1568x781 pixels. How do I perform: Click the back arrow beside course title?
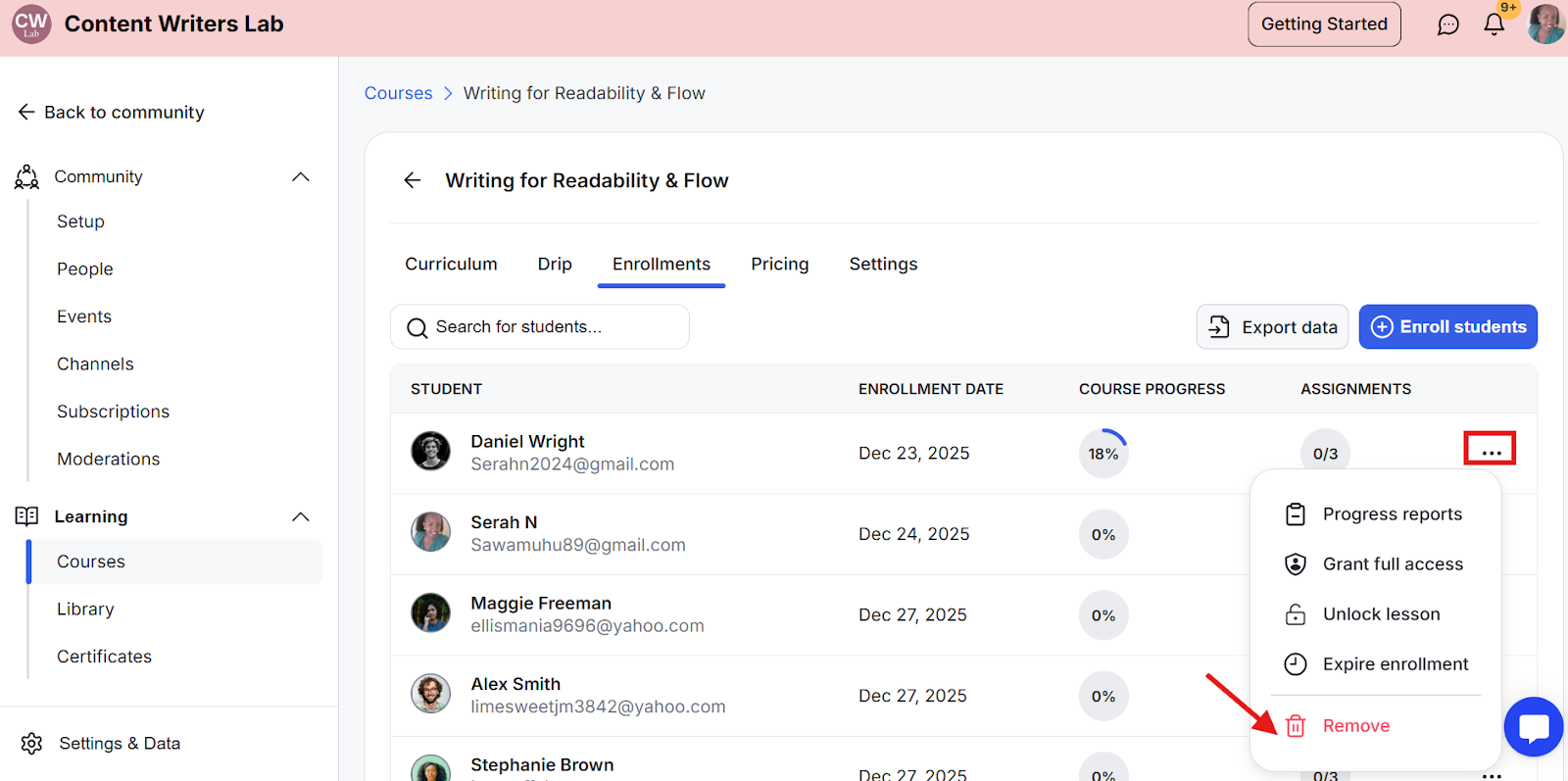tap(413, 180)
